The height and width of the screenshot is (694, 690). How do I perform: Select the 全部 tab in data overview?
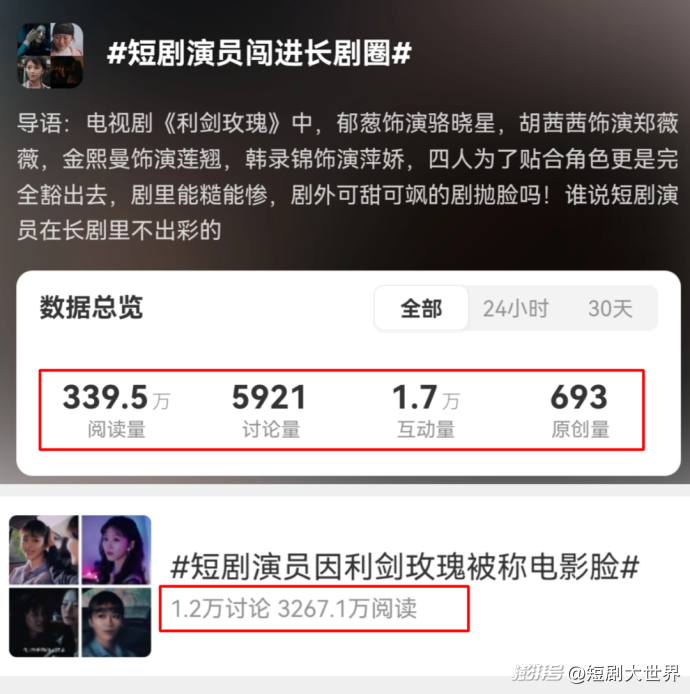coord(421,308)
